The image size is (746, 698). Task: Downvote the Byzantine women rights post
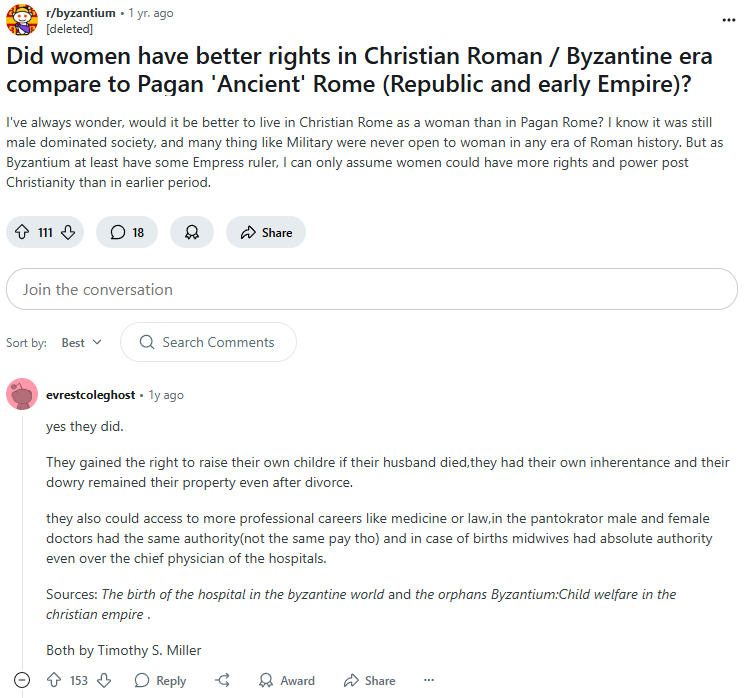(68, 232)
